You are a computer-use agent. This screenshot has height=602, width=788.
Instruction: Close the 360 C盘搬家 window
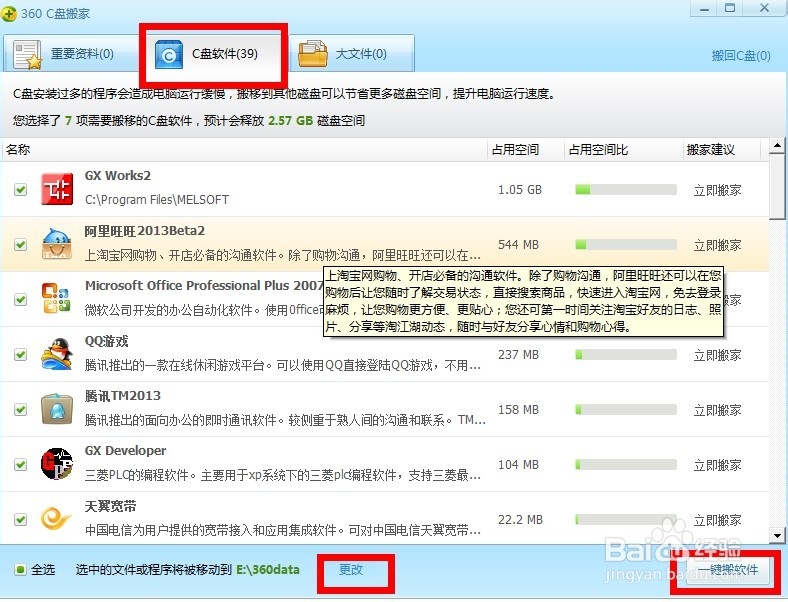point(764,9)
